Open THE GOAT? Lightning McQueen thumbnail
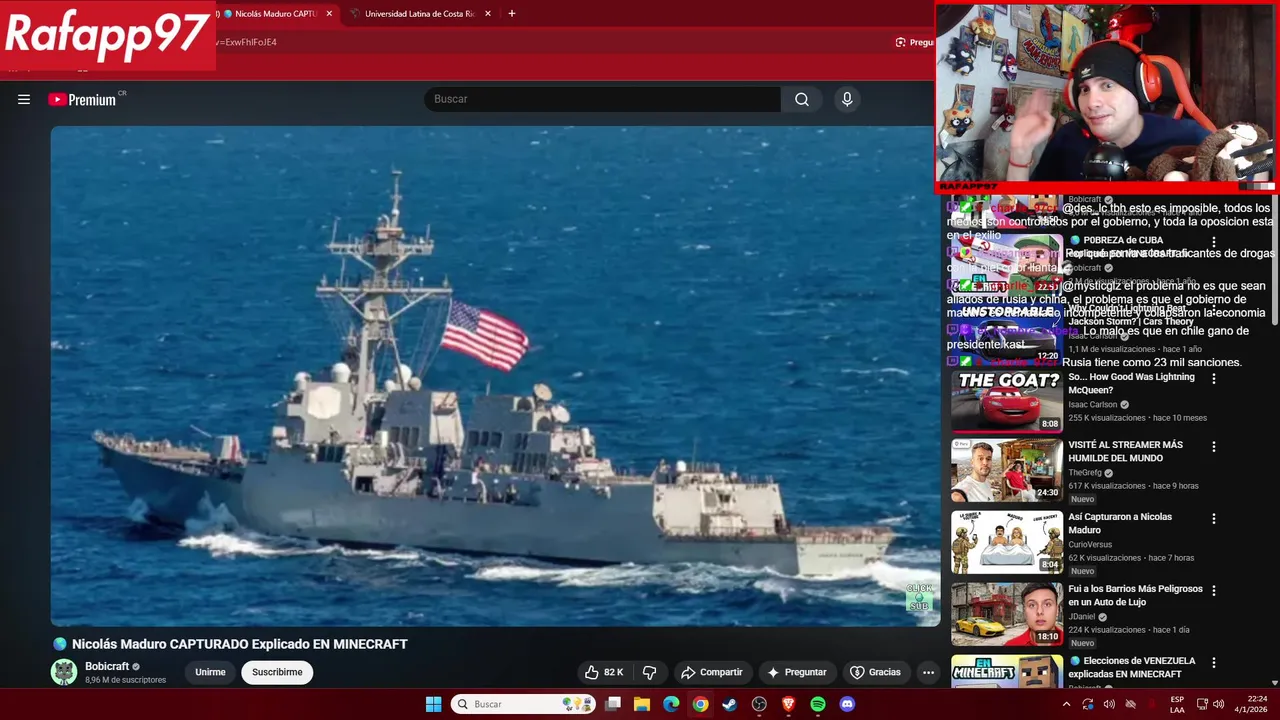Screen dimensions: 1280x720 (x=1006, y=400)
